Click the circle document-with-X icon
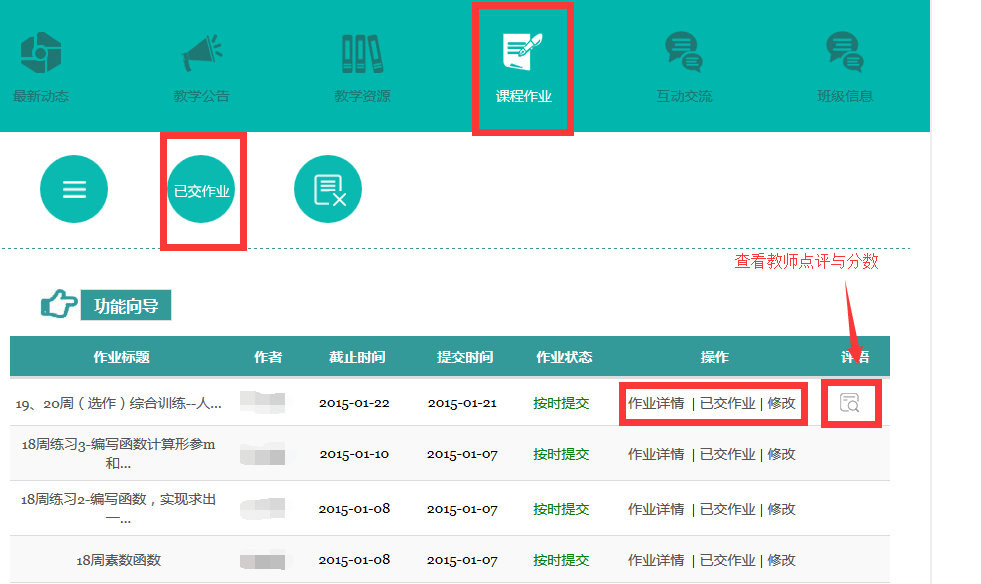 point(328,190)
